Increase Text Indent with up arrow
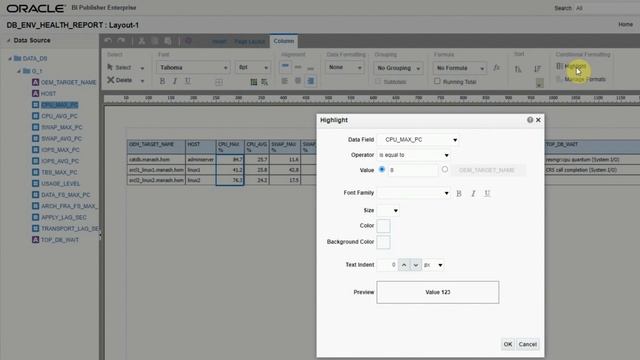The height and width of the screenshot is (360, 640). point(404,265)
